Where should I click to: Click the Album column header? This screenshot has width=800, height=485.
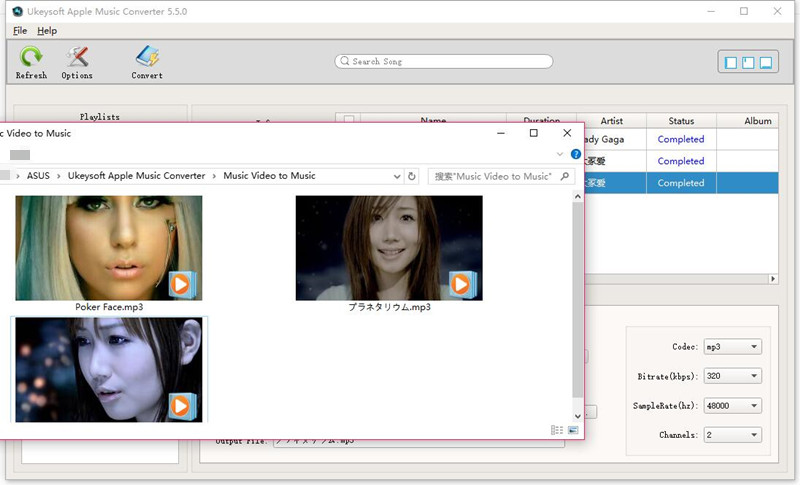[x=748, y=121]
